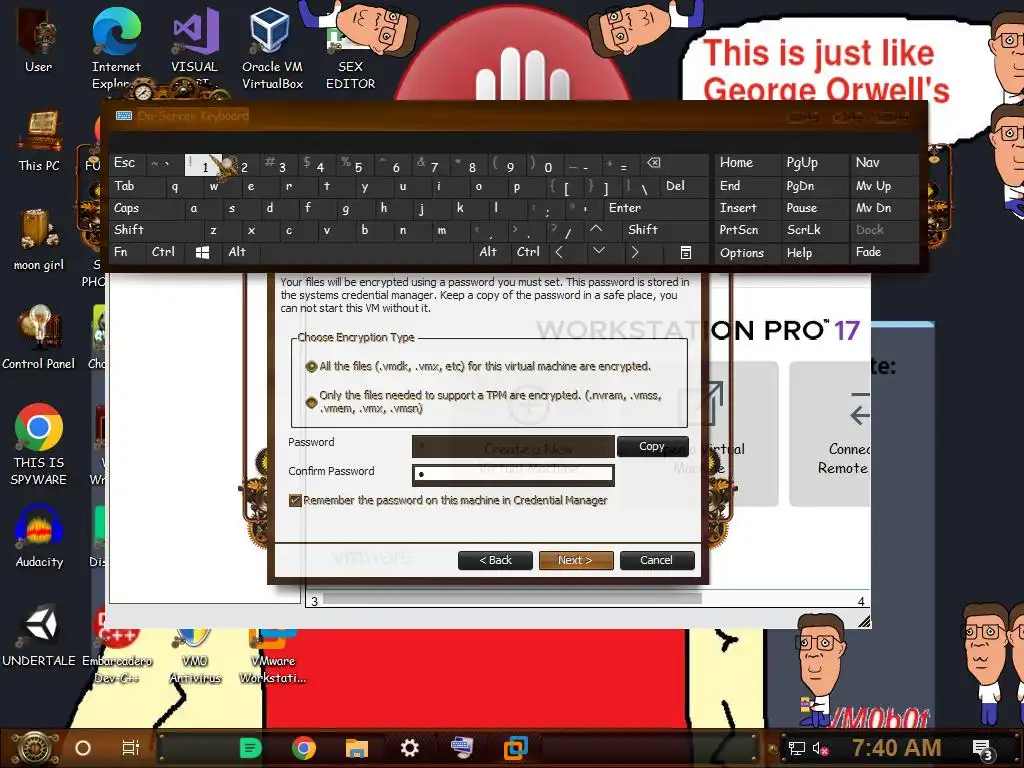Switch to On-Screen Keyboard taskbar icon
This screenshot has height=768, width=1024.
(x=462, y=747)
